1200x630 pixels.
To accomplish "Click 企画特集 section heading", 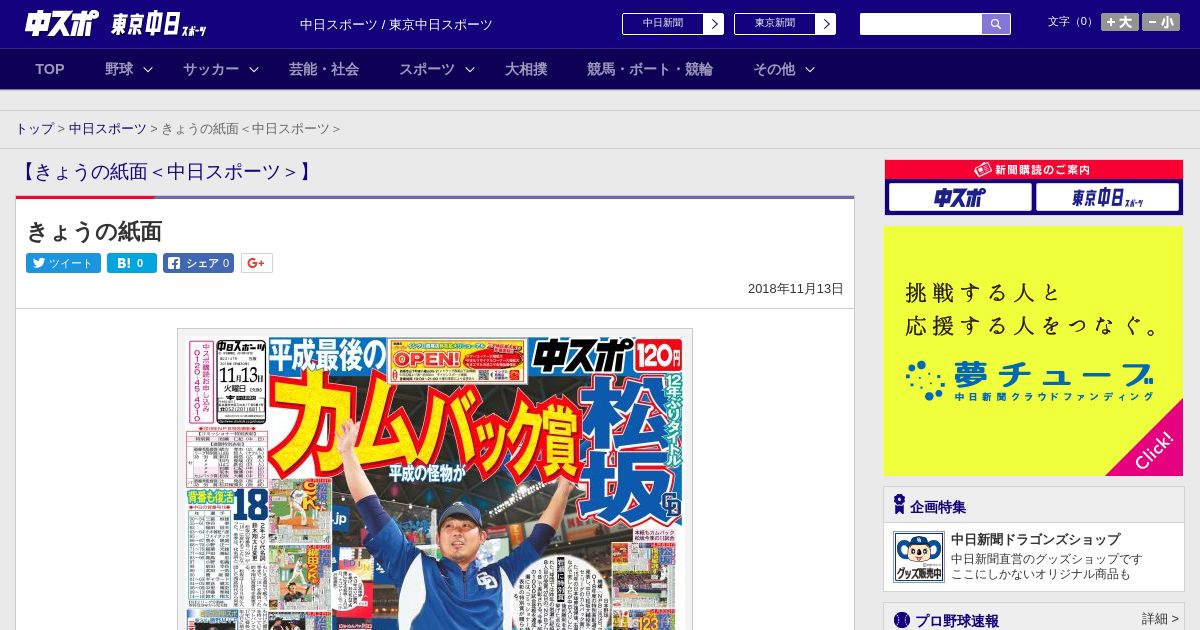I will (938, 507).
